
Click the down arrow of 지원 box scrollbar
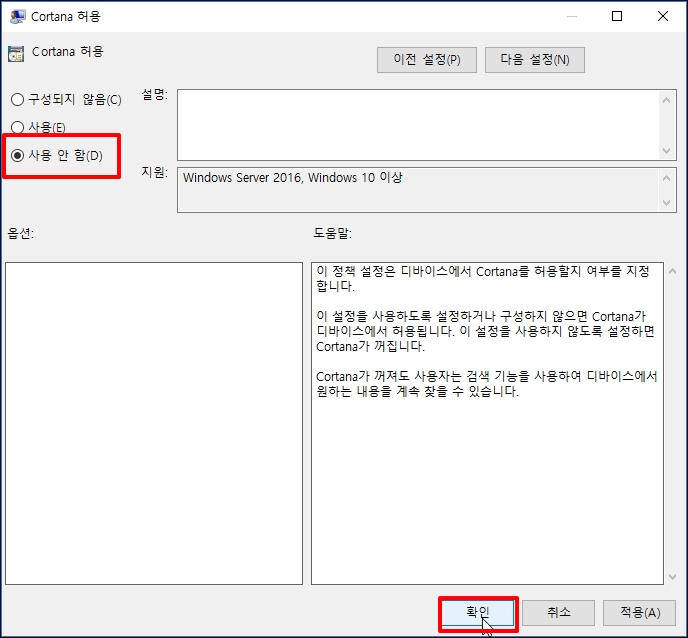[666, 203]
